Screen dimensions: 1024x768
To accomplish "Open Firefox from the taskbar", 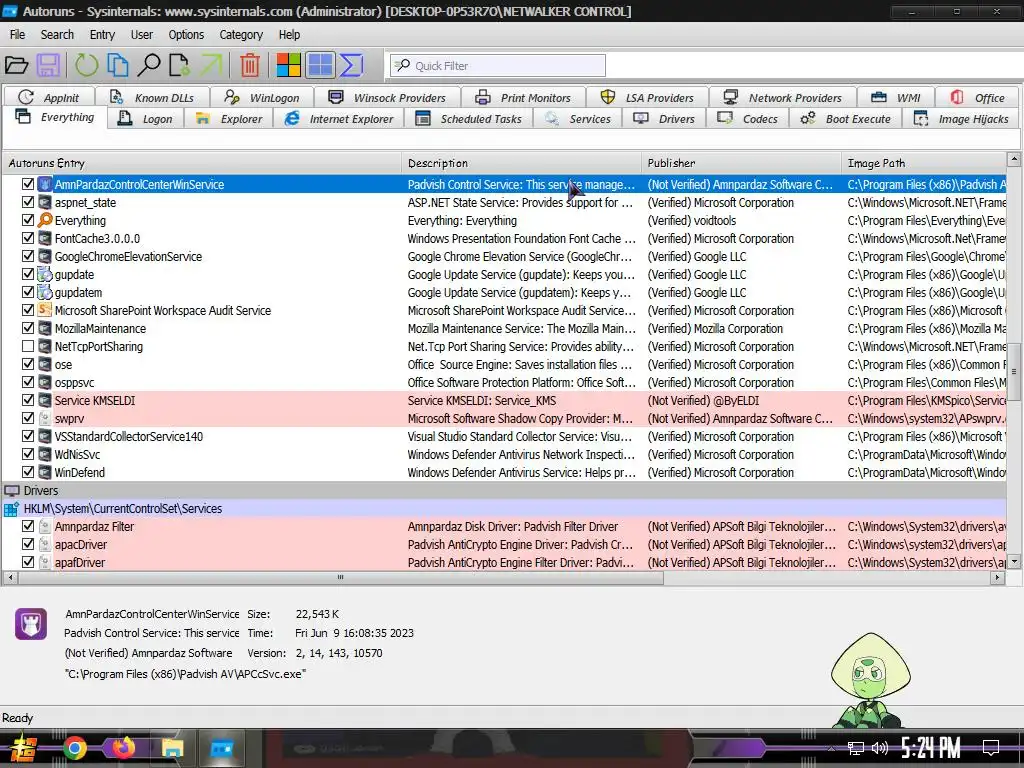I will coord(123,747).
